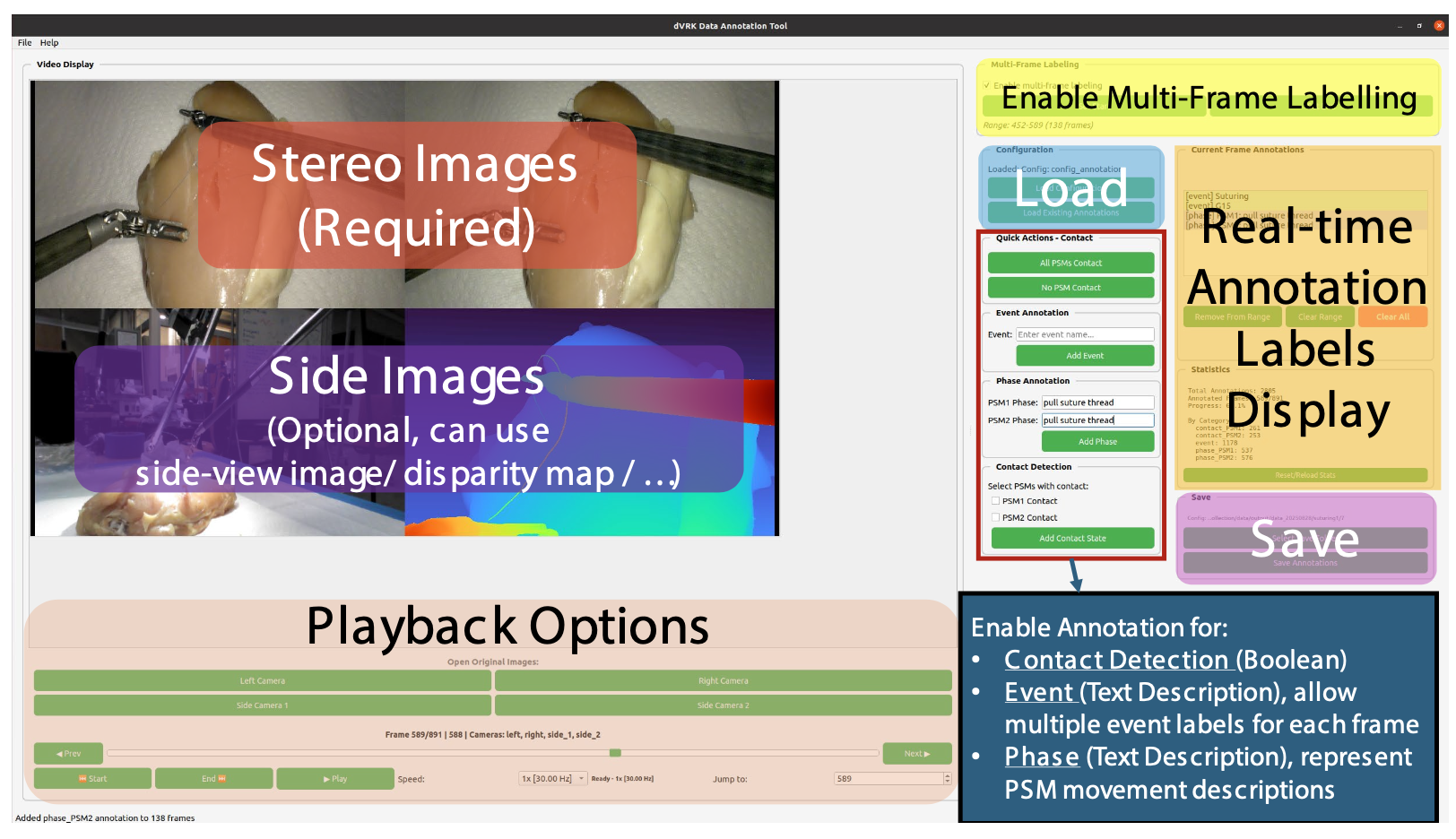The width and height of the screenshot is (1456, 839).
Task: Jump to the Start frame
Action: click(x=92, y=779)
